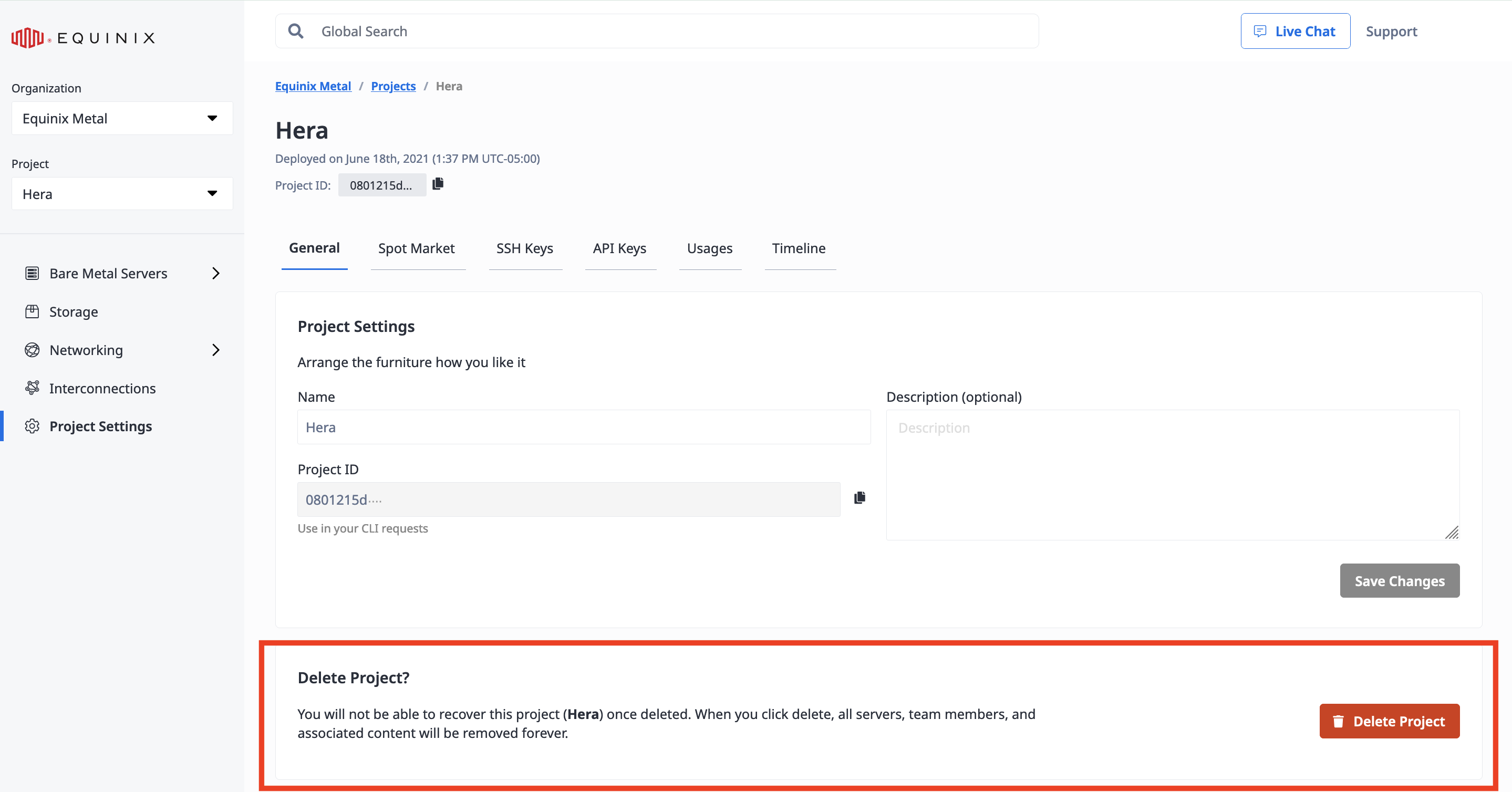The image size is (1512, 792).
Task: Expand the Bare Metal Servers submenu chevron
Action: (x=215, y=274)
